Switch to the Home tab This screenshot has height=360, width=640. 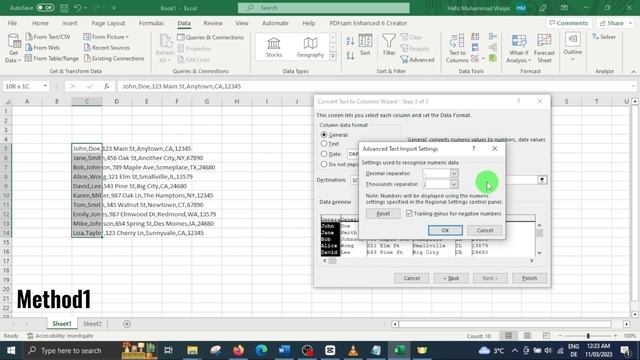pyautogui.click(x=40, y=23)
